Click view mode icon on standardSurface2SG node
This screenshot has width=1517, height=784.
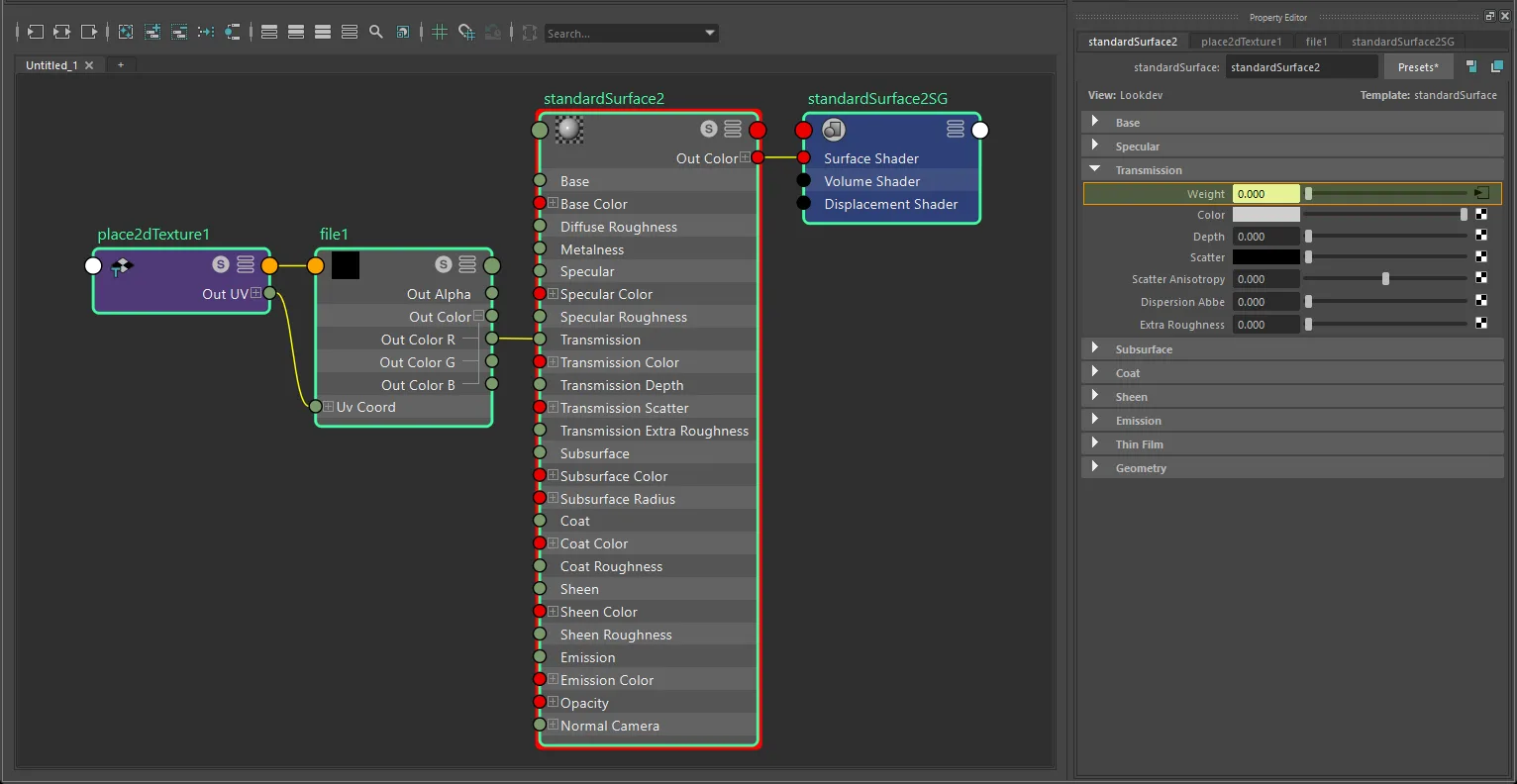tap(956, 129)
